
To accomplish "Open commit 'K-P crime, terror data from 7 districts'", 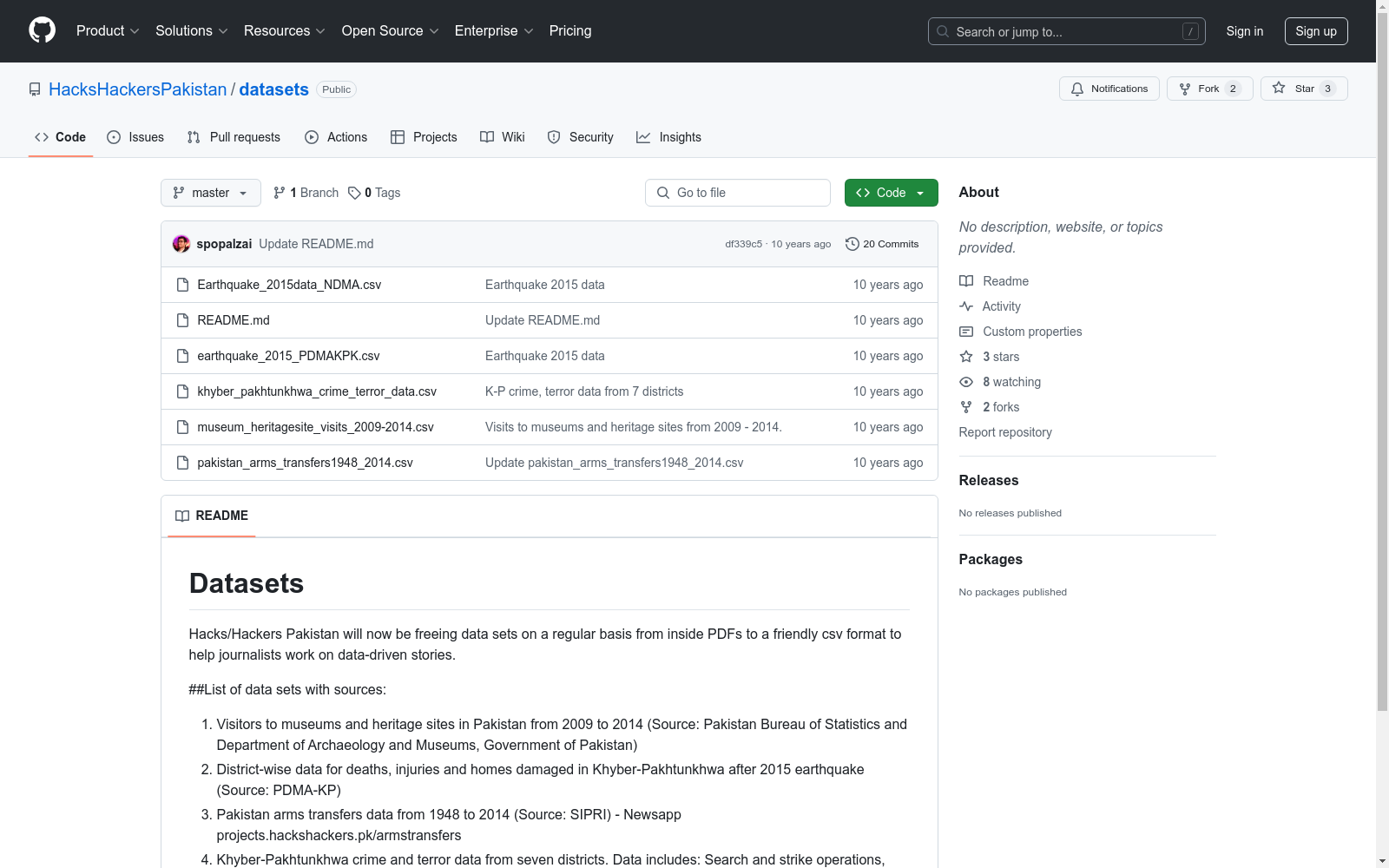I will (x=584, y=391).
